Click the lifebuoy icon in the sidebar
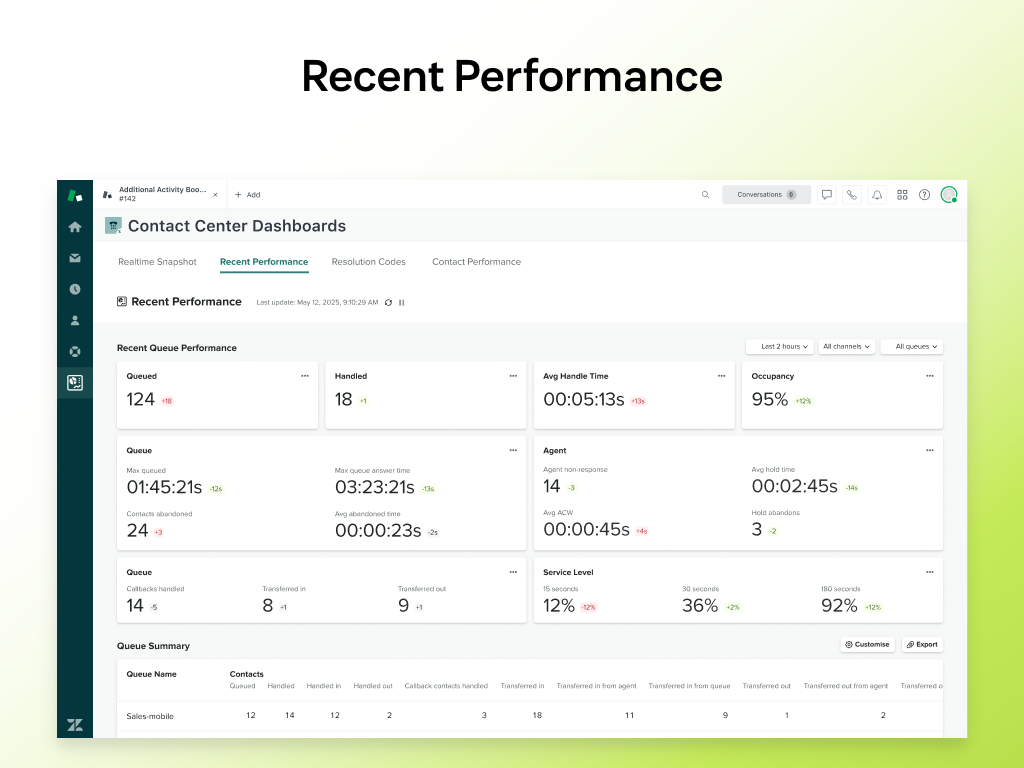Screen dimensions: 1024x768 coord(75,351)
